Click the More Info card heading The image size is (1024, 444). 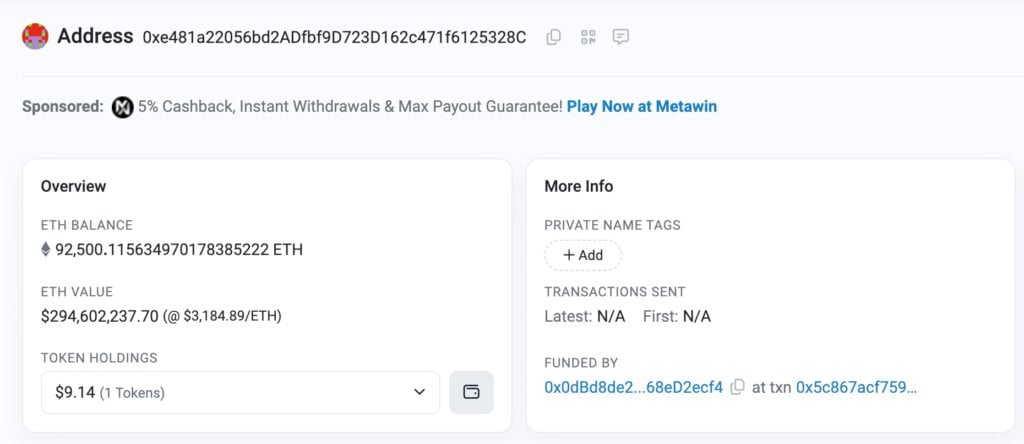tap(578, 186)
